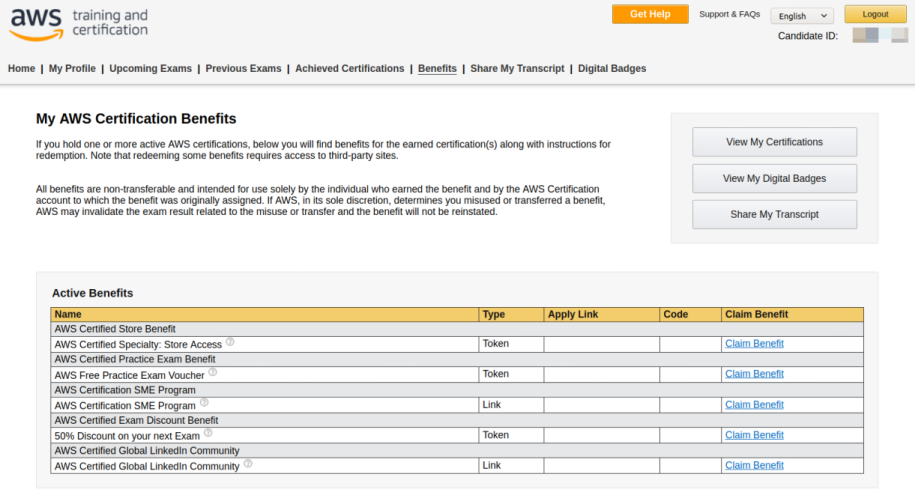Click View My Certifications button

point(774,142)
